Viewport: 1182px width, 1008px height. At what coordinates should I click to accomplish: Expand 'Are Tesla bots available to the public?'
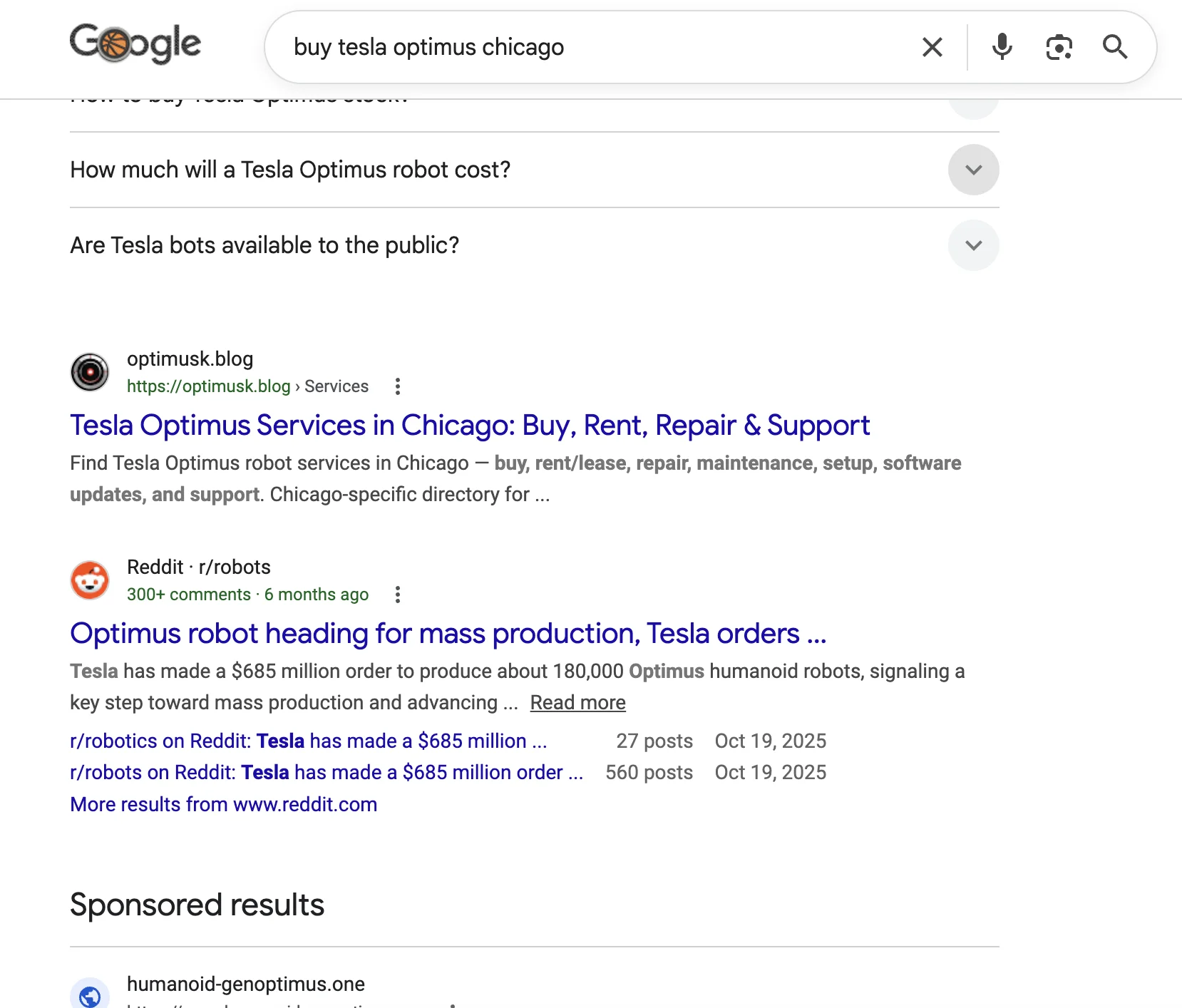(973, 245)
